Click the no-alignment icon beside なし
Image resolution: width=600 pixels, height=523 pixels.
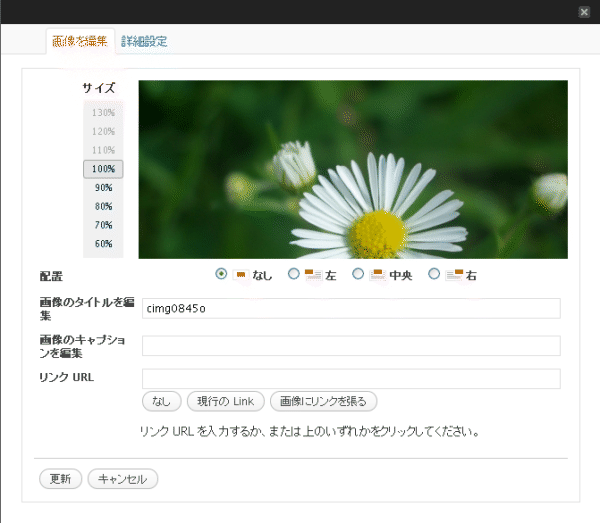click(241, 275)
